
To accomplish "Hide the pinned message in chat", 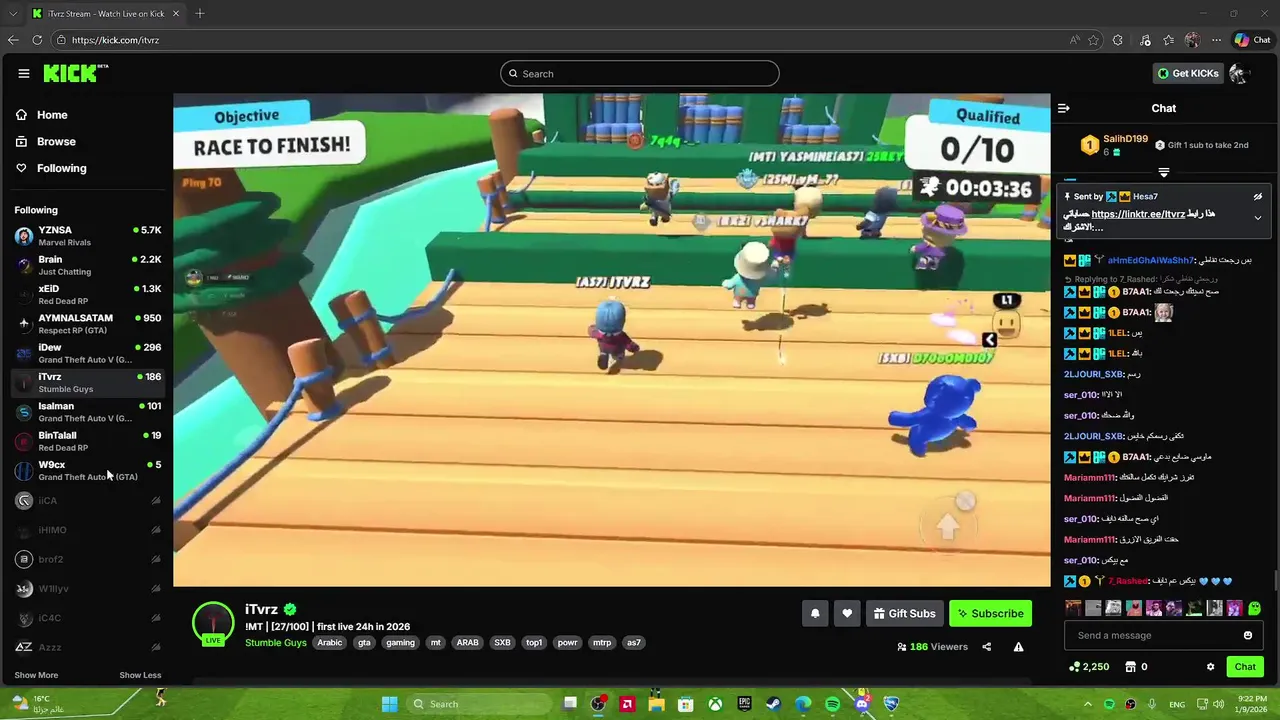I will (x=1258, y=197).
